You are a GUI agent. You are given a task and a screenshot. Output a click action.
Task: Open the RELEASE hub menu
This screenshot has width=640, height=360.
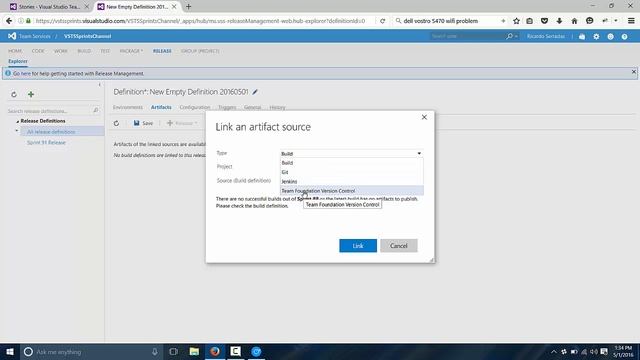point(162,51)
